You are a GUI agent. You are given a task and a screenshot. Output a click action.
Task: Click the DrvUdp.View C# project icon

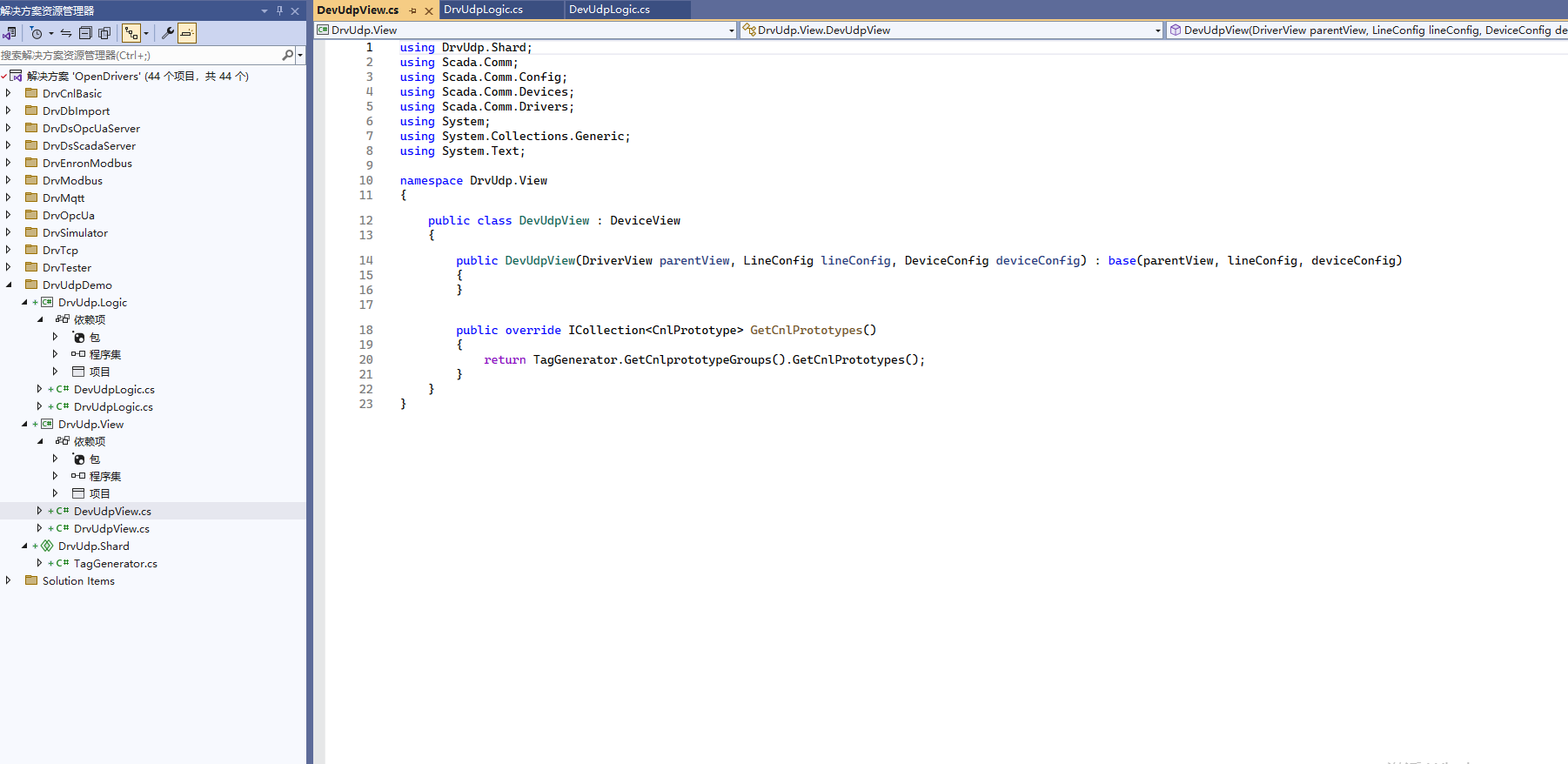47,424
